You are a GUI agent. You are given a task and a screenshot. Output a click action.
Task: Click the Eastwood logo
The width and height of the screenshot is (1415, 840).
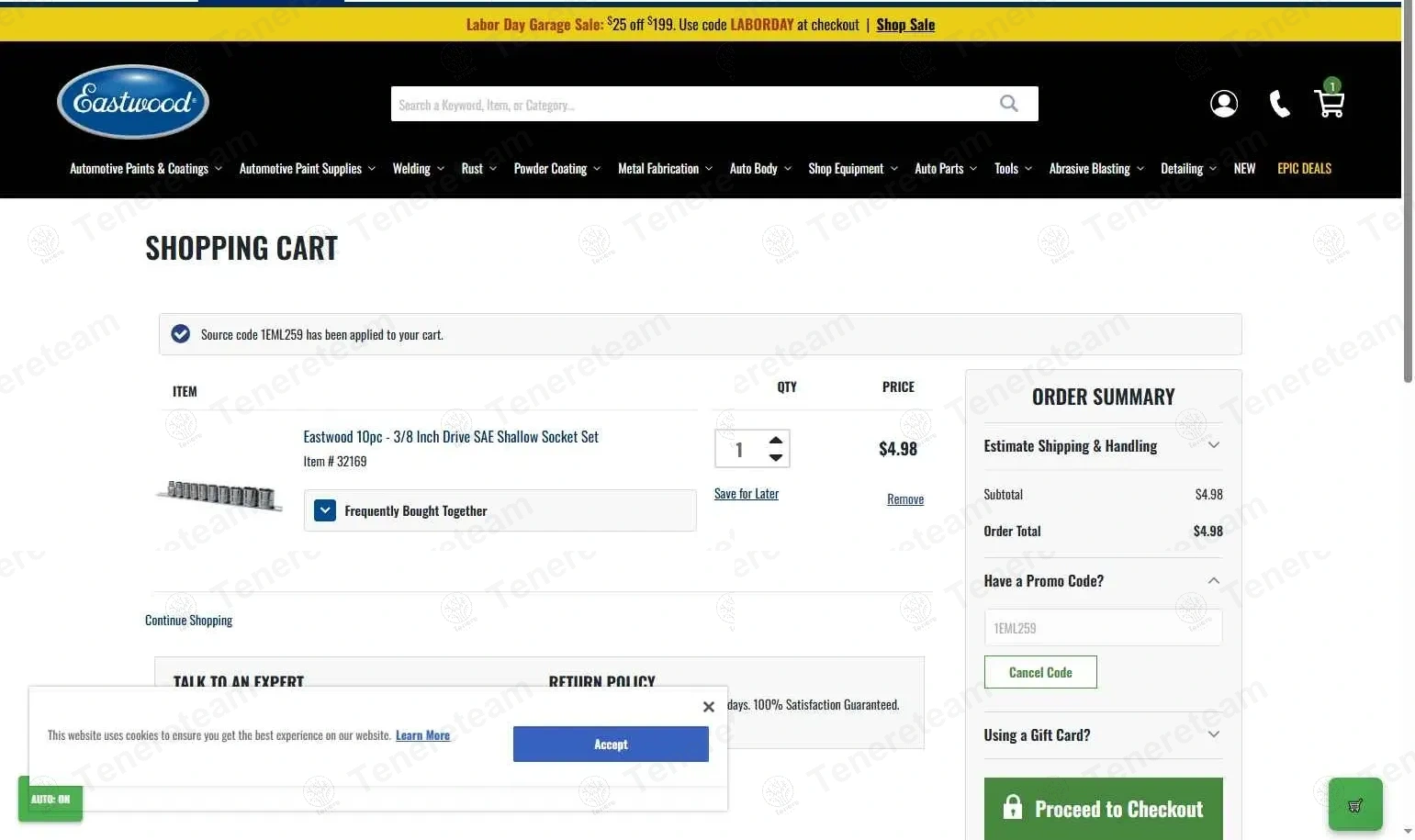pos(133,102)
